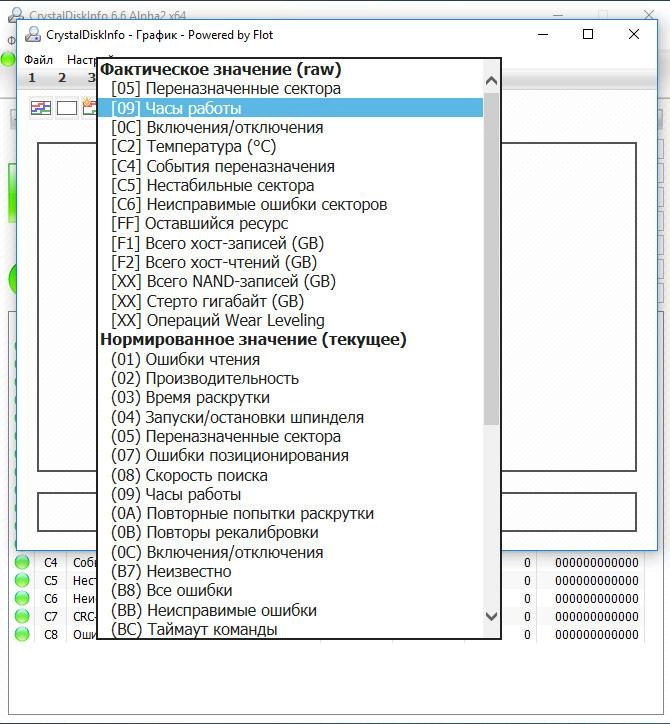
Task: Click C5 attribute ID in main window
Action: click(51, 580)
